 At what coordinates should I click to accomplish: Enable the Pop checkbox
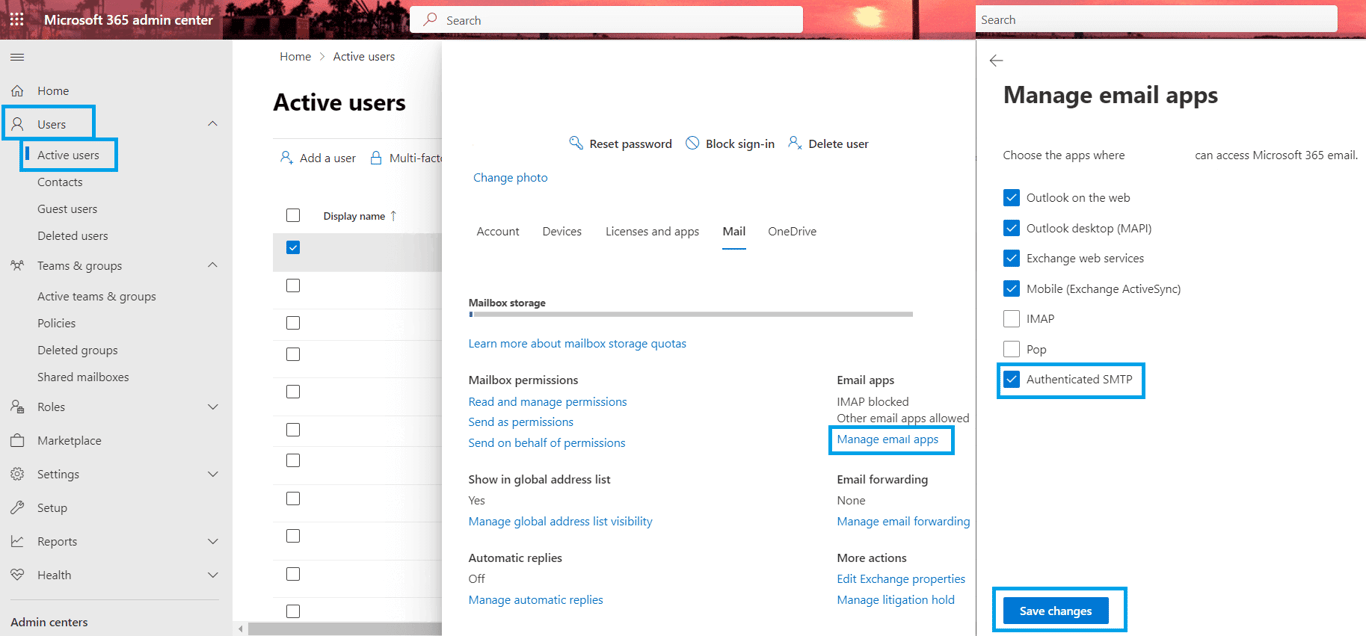[1011, 349]
